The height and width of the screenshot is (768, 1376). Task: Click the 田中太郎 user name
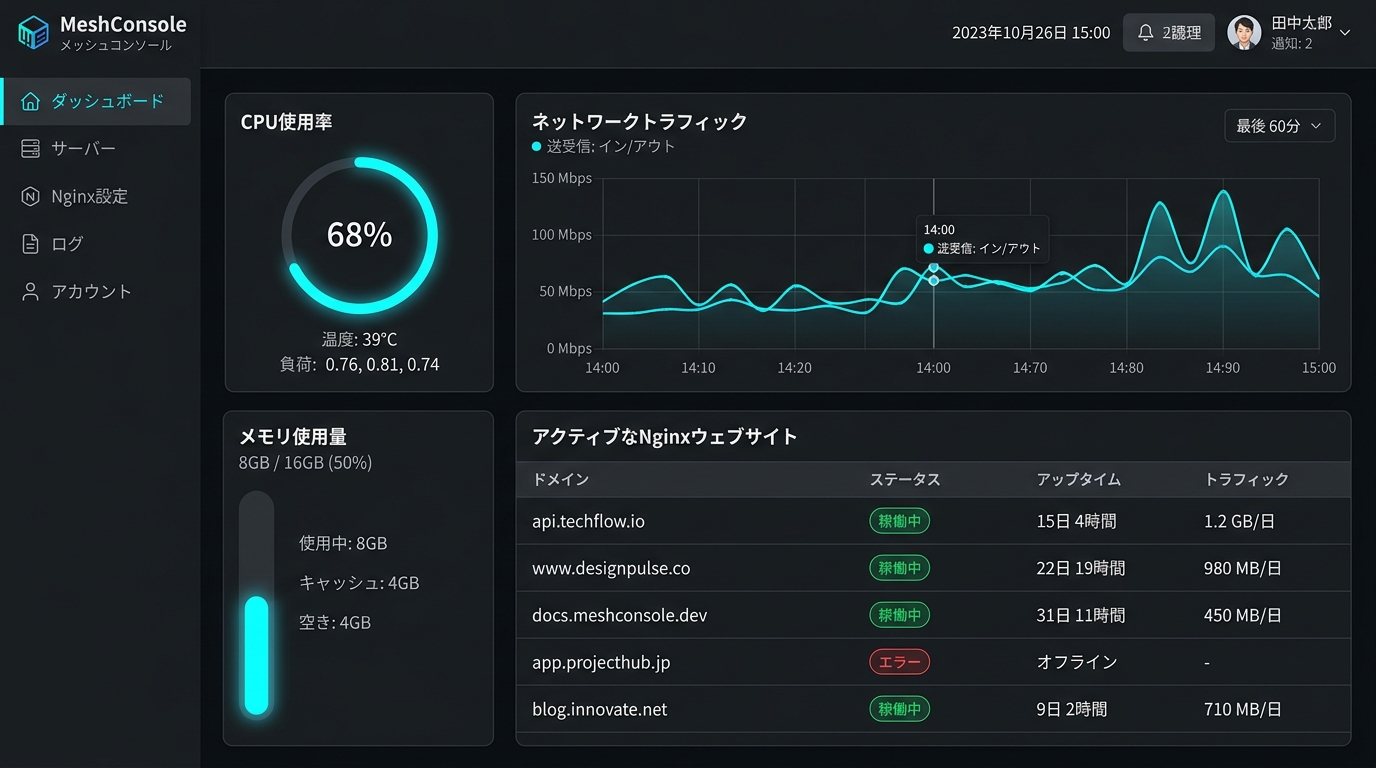[1301, 23]
